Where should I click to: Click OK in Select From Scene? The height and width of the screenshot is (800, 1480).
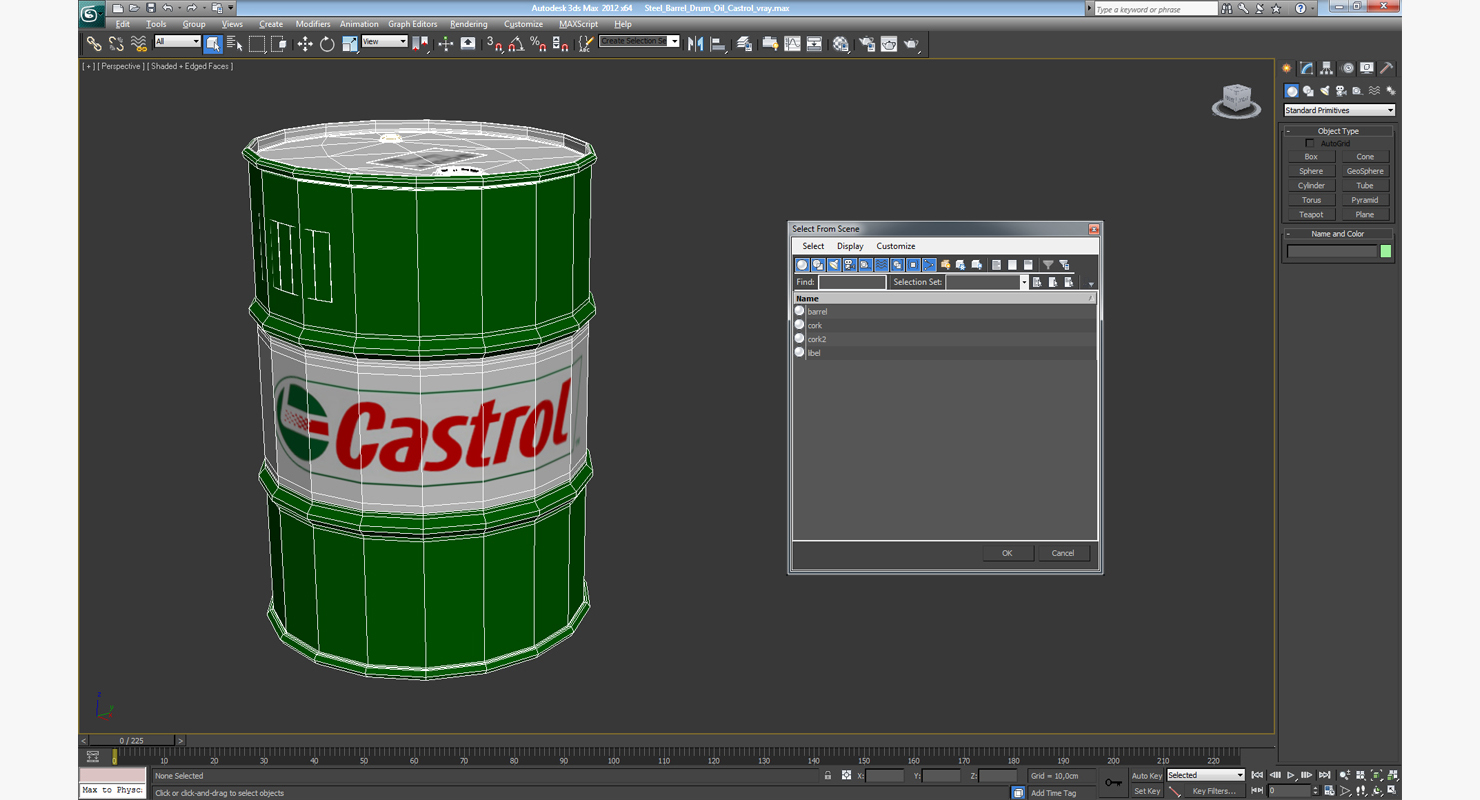click(1007, 553)
